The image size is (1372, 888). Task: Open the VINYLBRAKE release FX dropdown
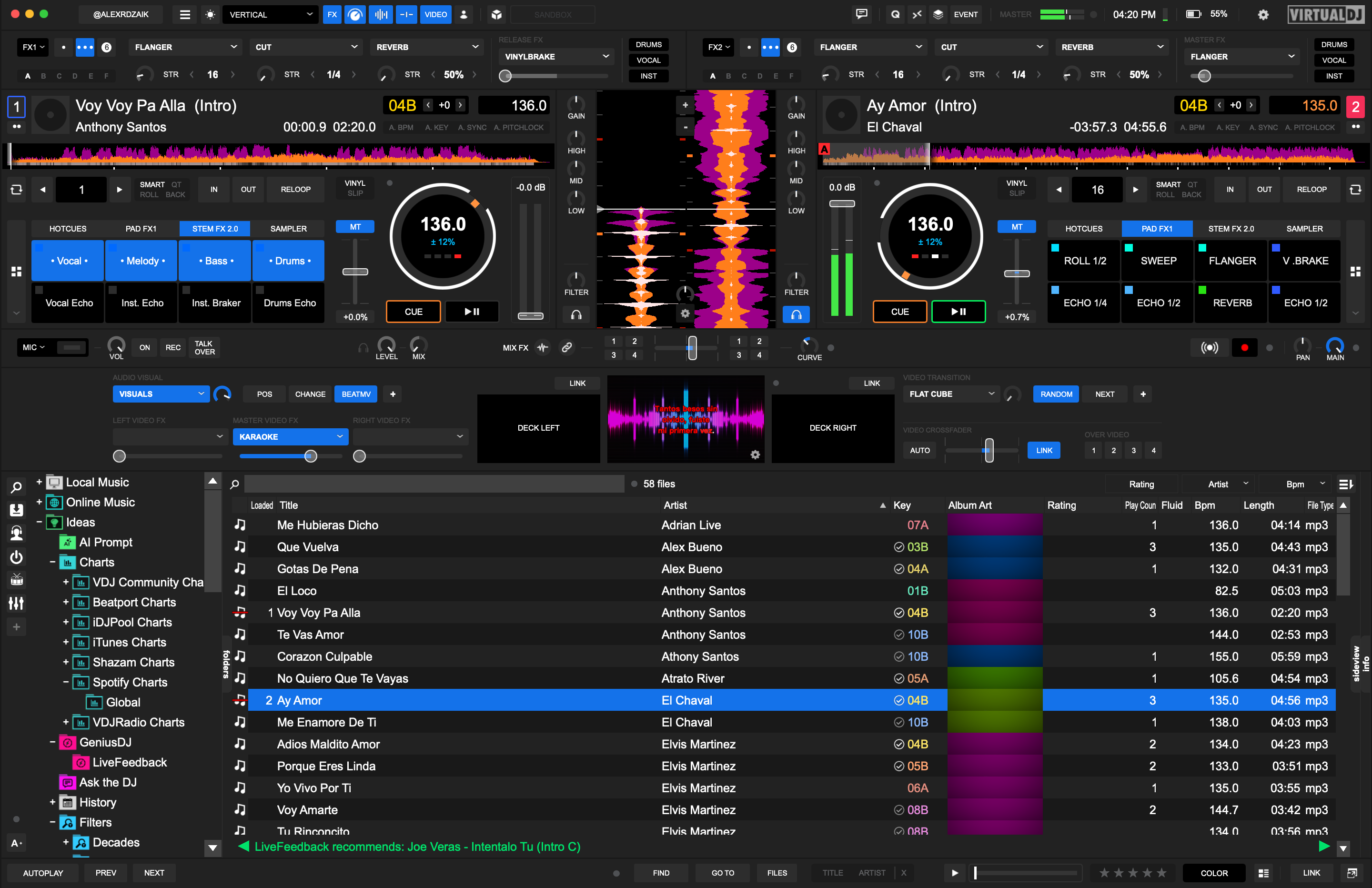tap(556, 57)
